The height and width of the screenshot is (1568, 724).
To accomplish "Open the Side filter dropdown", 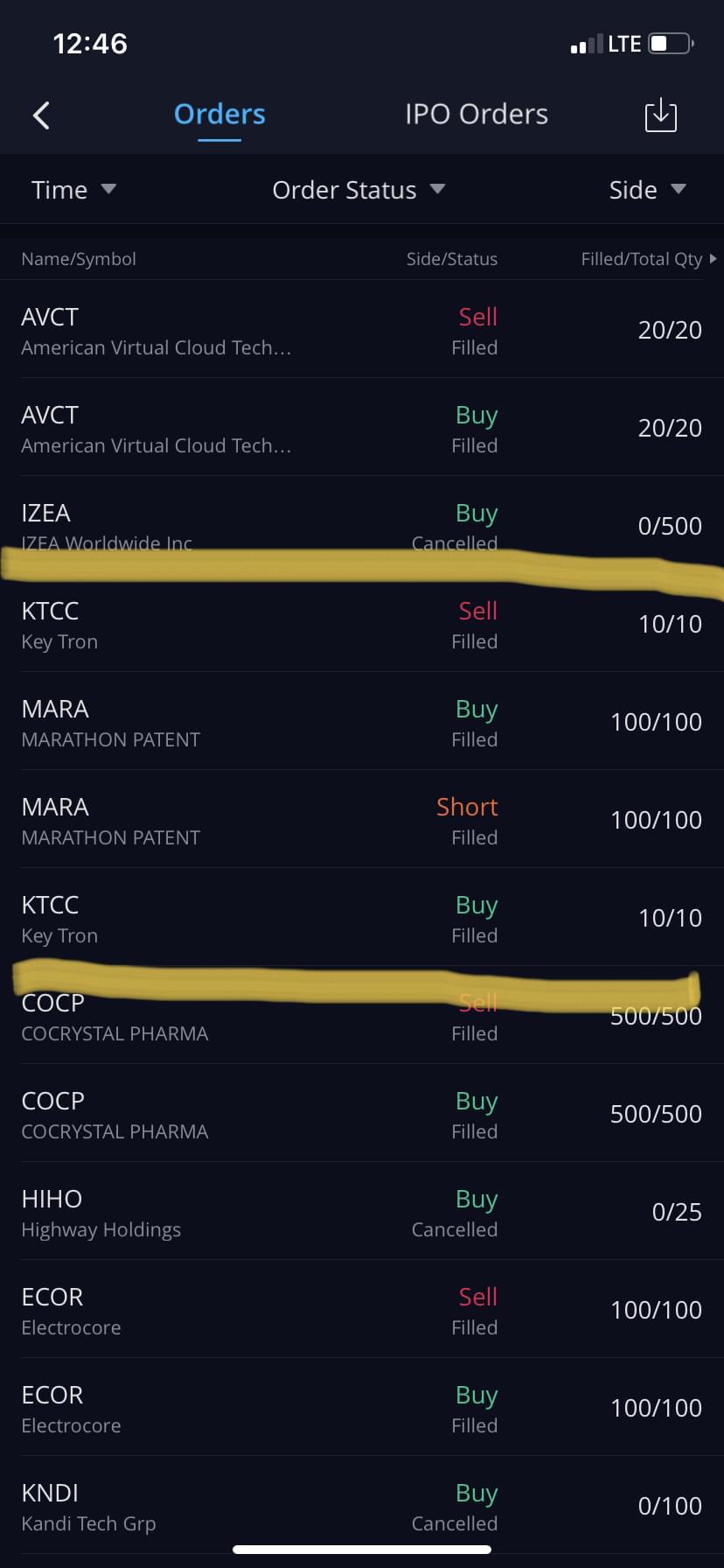I will (x=647, y=190).
